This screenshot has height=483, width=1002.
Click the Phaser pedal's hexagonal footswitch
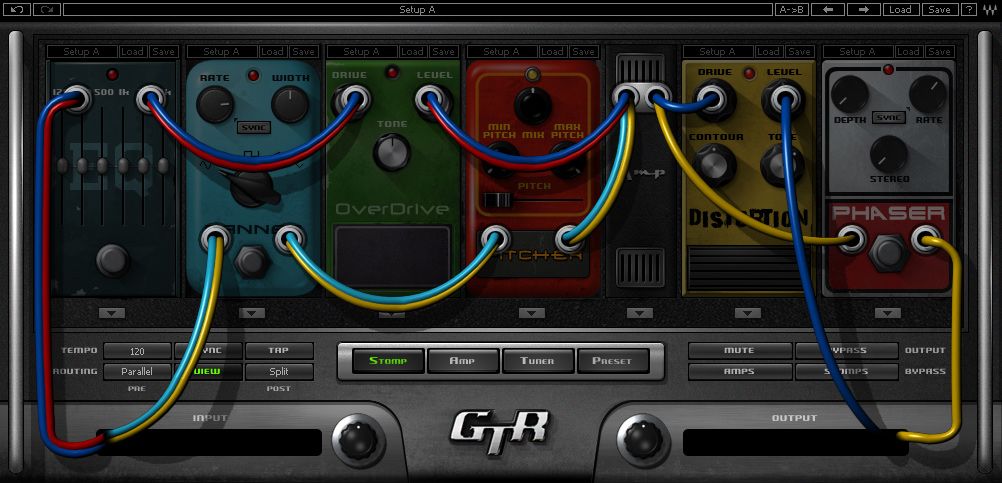(x=888, y=252)
